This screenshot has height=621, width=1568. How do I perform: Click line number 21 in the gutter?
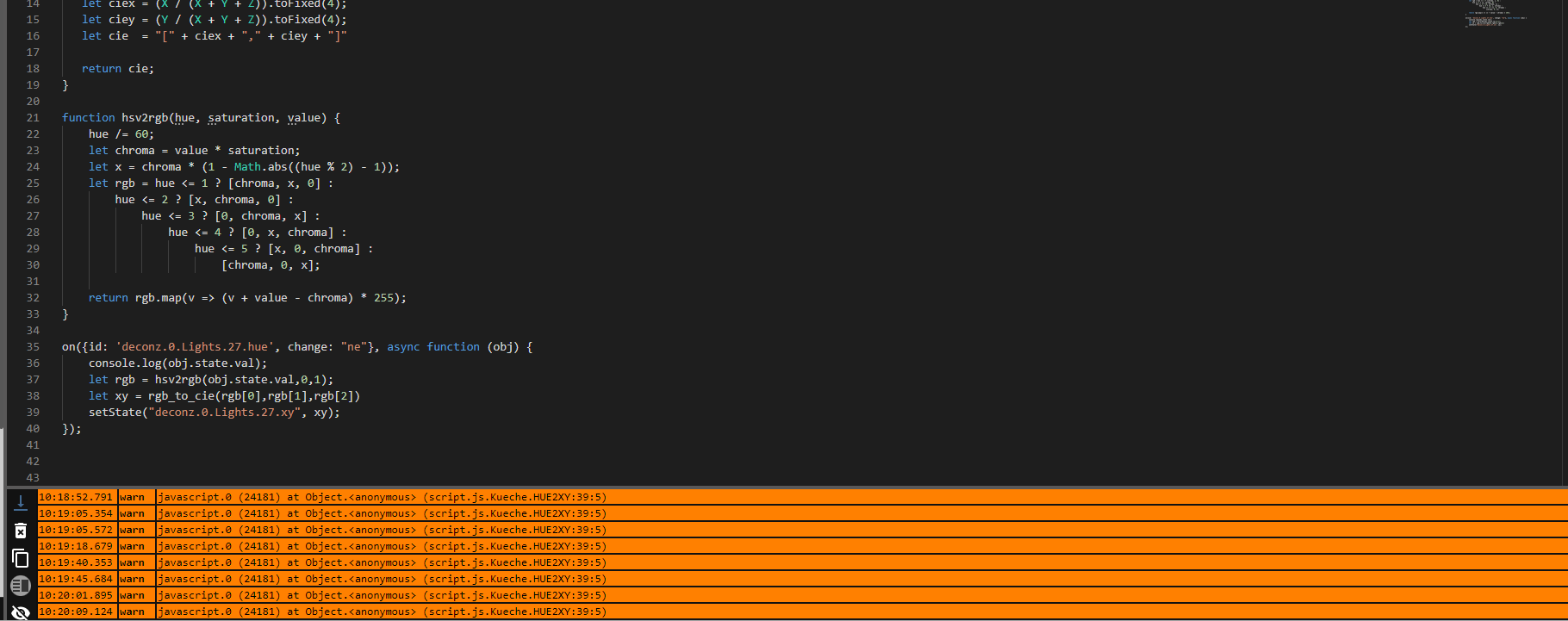(33, 118)
